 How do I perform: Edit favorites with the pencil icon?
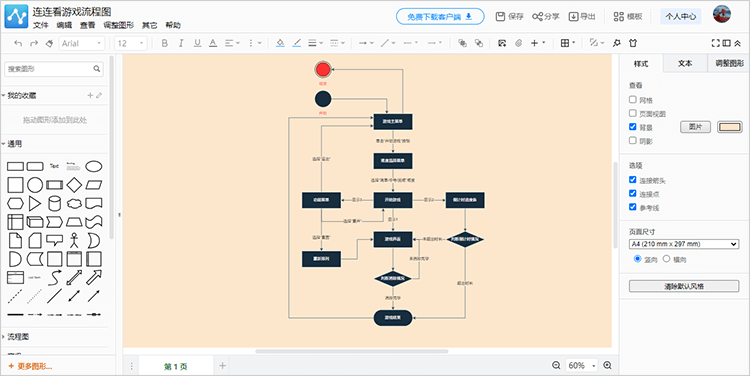99,96
